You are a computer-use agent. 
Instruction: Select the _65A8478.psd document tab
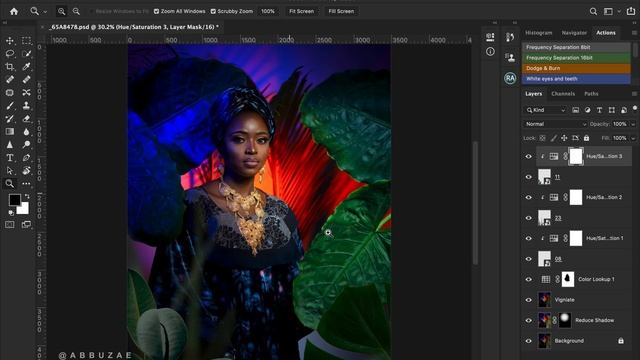[134, 27]
